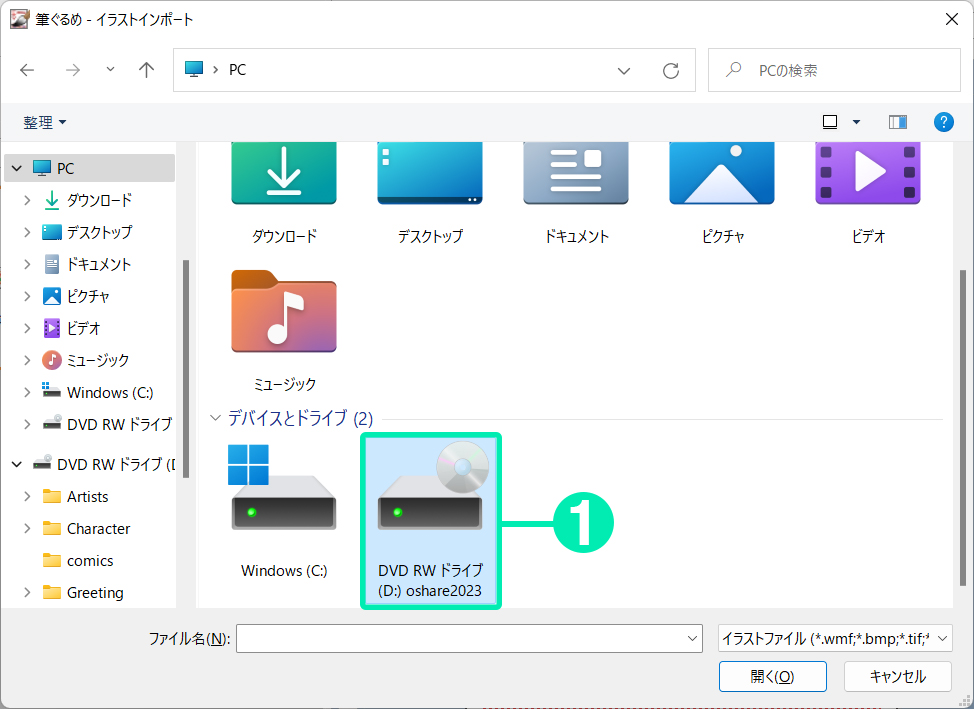
Task: Click the キャンセル button
Action: [897, 676]
